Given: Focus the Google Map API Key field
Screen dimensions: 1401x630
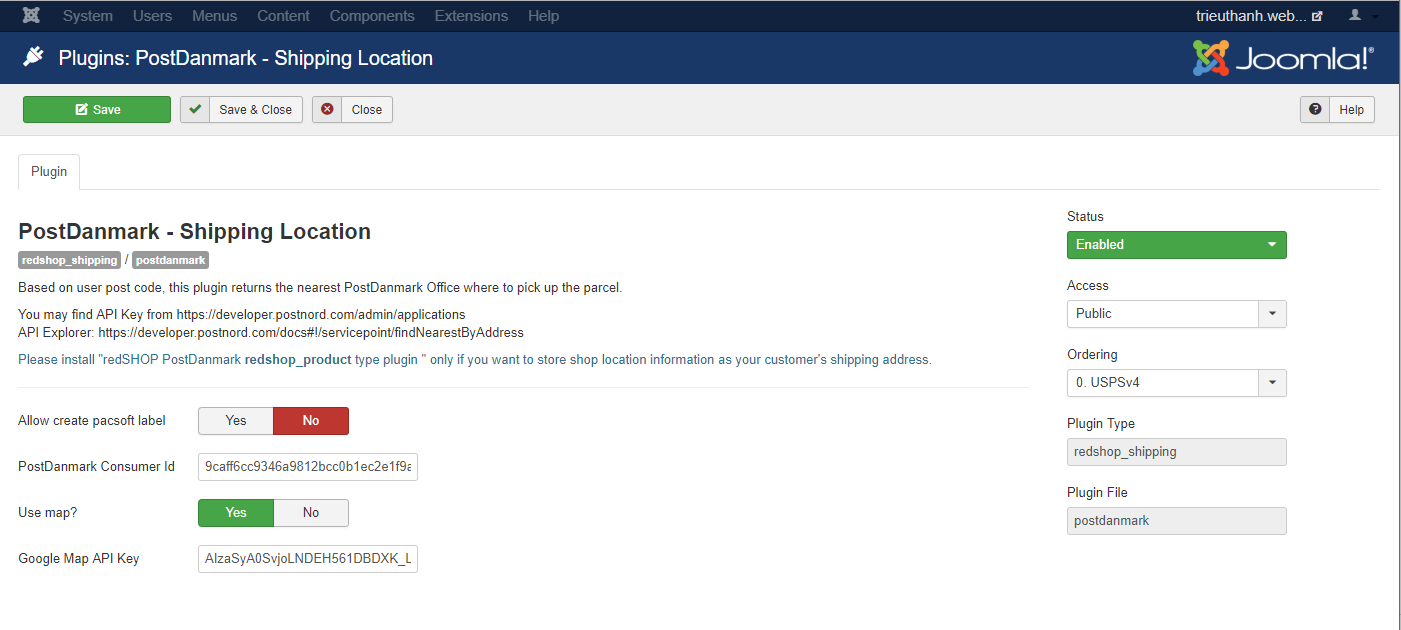Looking at the screenshot, I should point(308,559).
